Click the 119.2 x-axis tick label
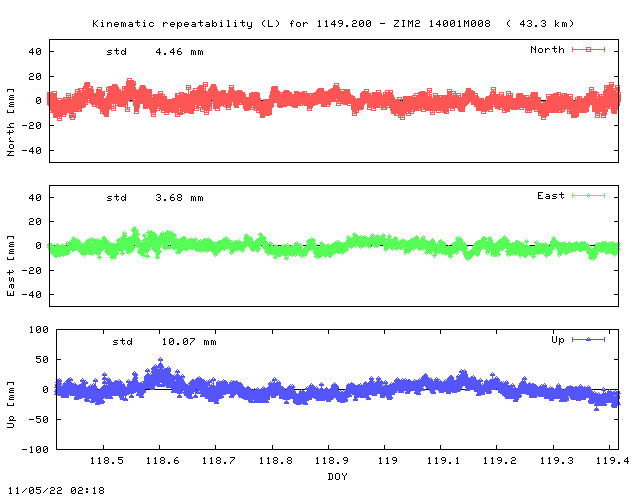The height and width of the screenshot is (496, 640). click(500, 461)
